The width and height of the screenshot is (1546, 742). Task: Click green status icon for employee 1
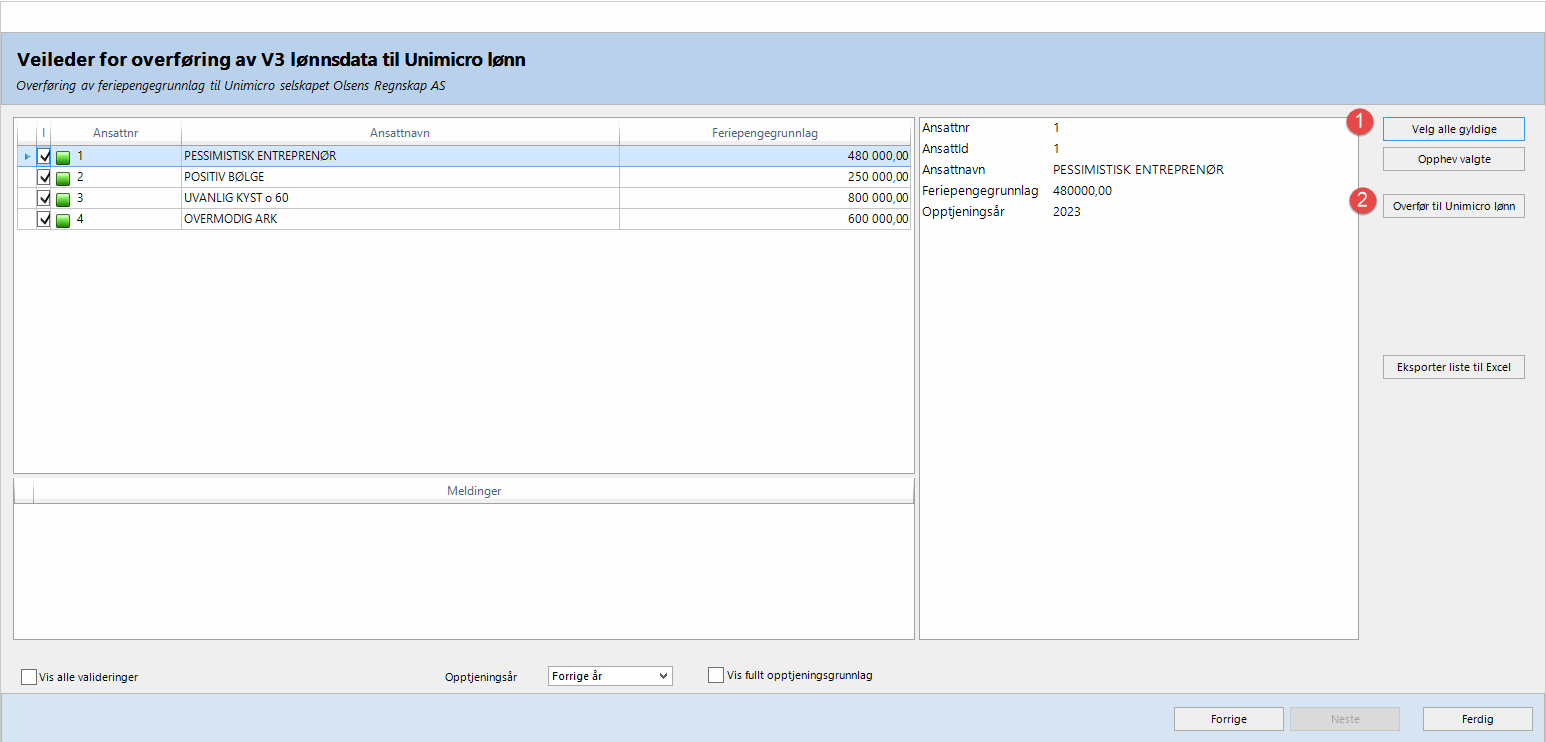[63, 157]
